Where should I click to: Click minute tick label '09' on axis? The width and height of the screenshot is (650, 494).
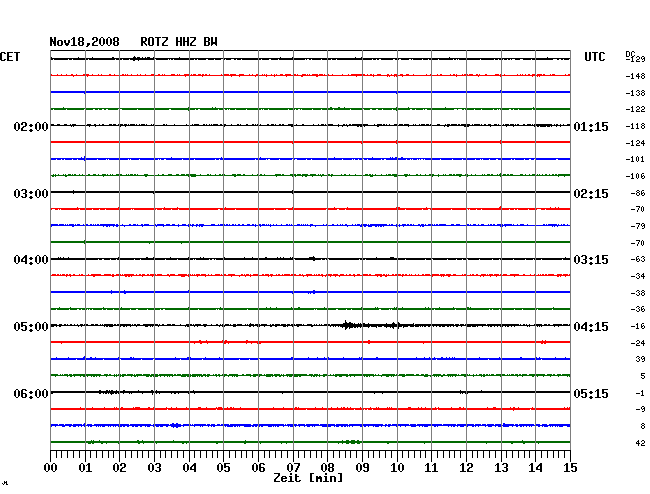[x=362, y=467]
